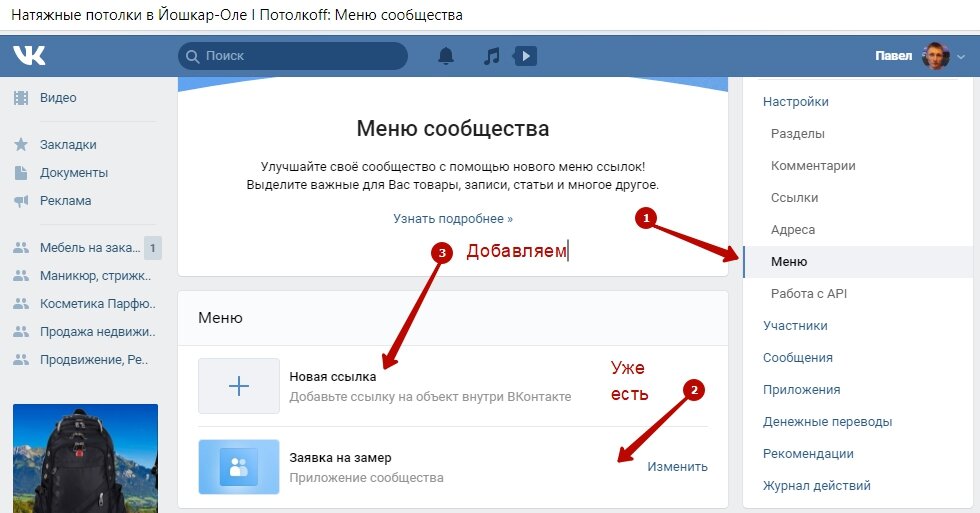Open Мебель на заказ group with badge
This screenshot has height=513, width=980.
click(87, 247)
